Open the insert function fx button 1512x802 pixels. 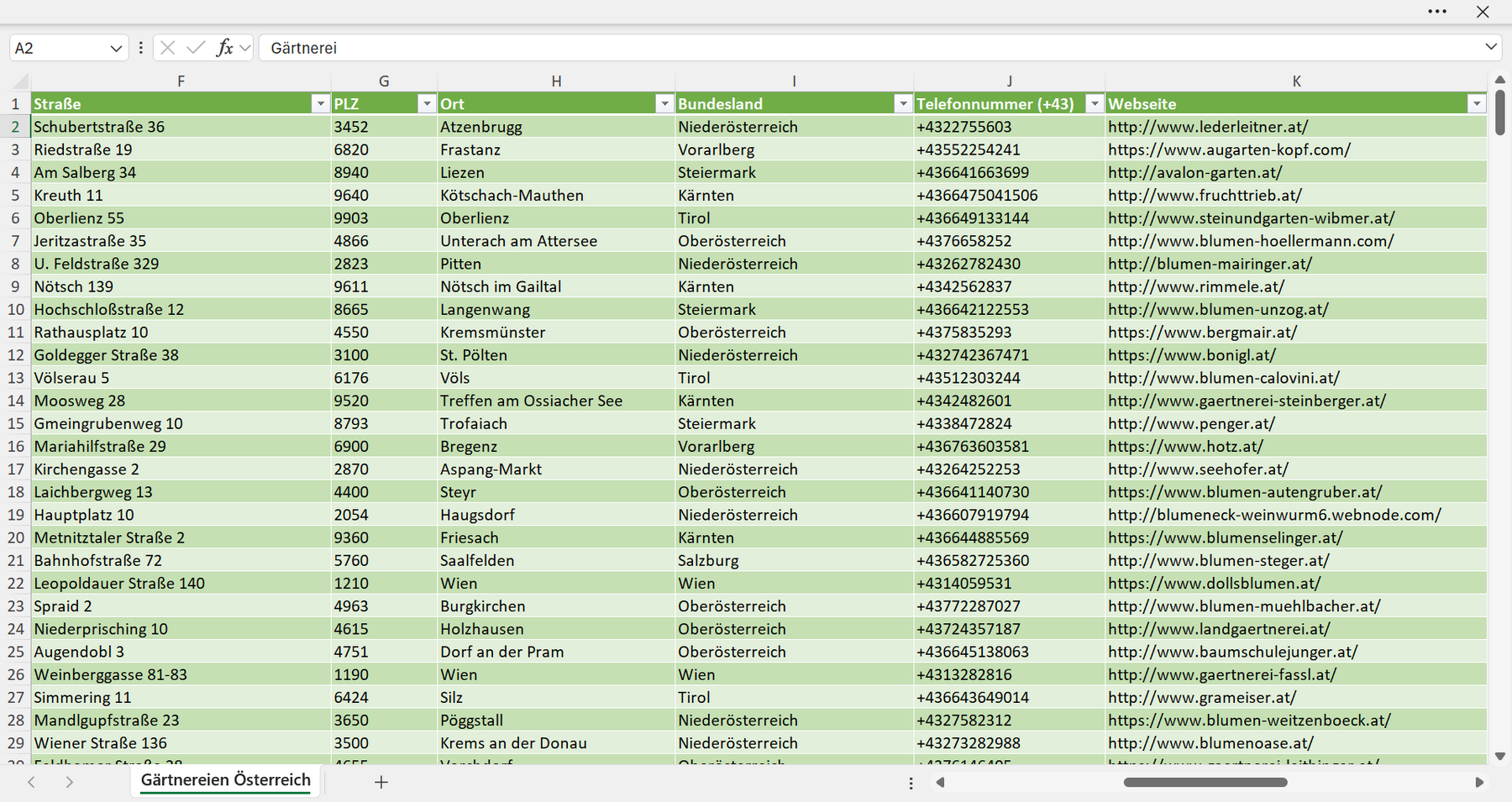point(224,48)
